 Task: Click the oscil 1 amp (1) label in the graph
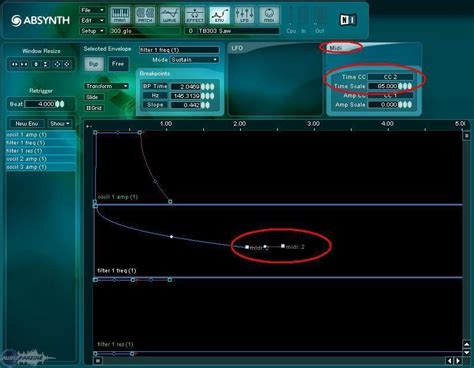pyautogui.click(x=118, y=197)
